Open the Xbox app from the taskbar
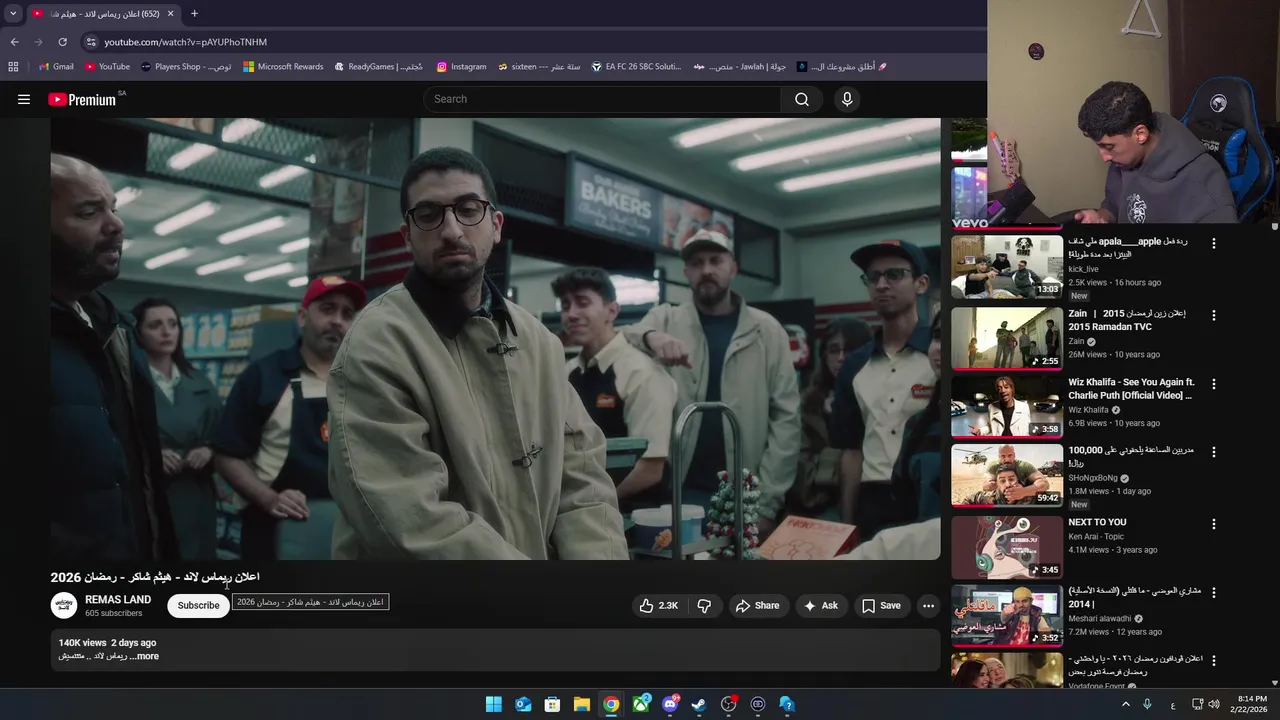Viewport: 1280px width, 720px height. (x=640, y=704)
